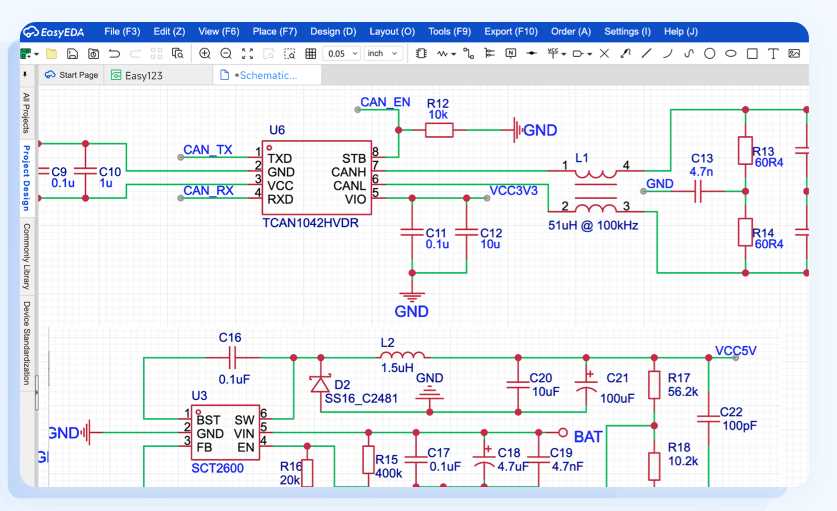Viewport: 837px width, 511px height.
Task: Zoom out with the minus magnifier
Action: (226, 53)
